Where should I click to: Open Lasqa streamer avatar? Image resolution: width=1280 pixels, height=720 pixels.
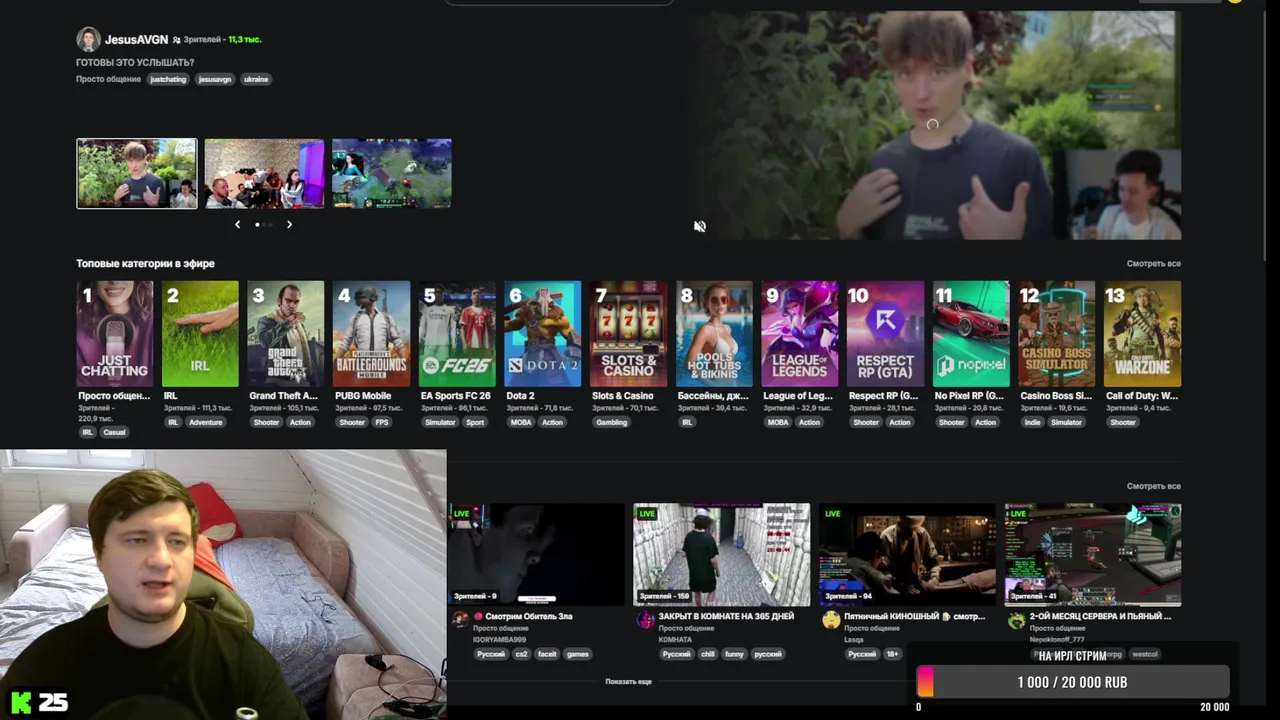click(831, 620)
